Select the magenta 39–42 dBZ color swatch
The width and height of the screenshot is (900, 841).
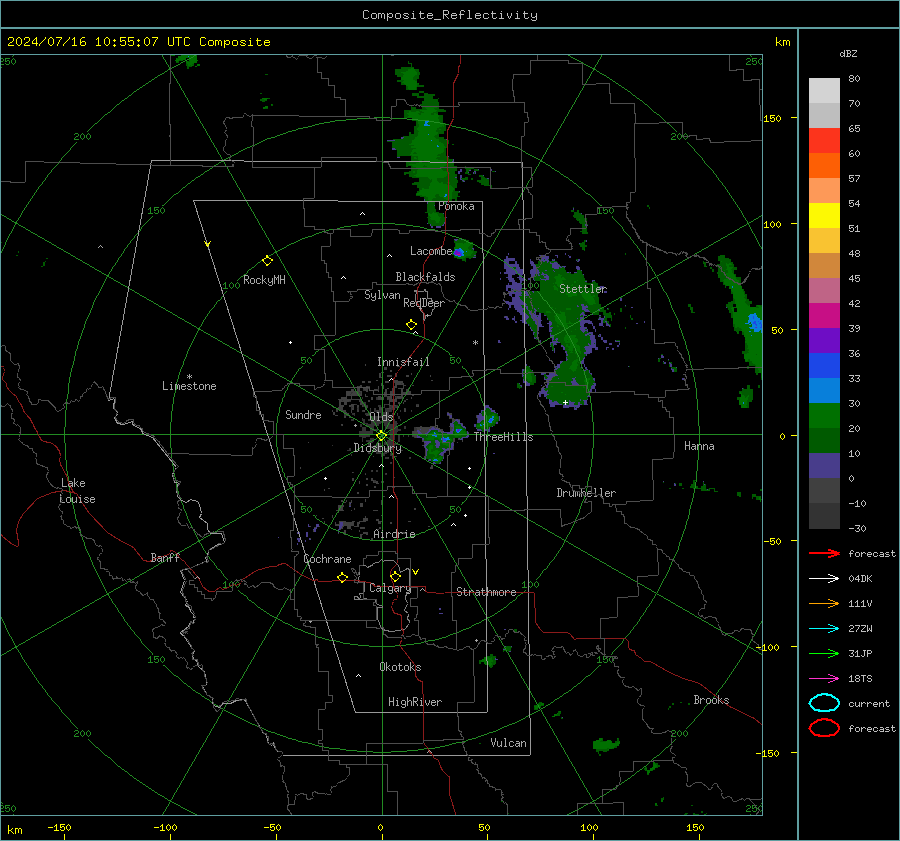click(x=824, y=316)
